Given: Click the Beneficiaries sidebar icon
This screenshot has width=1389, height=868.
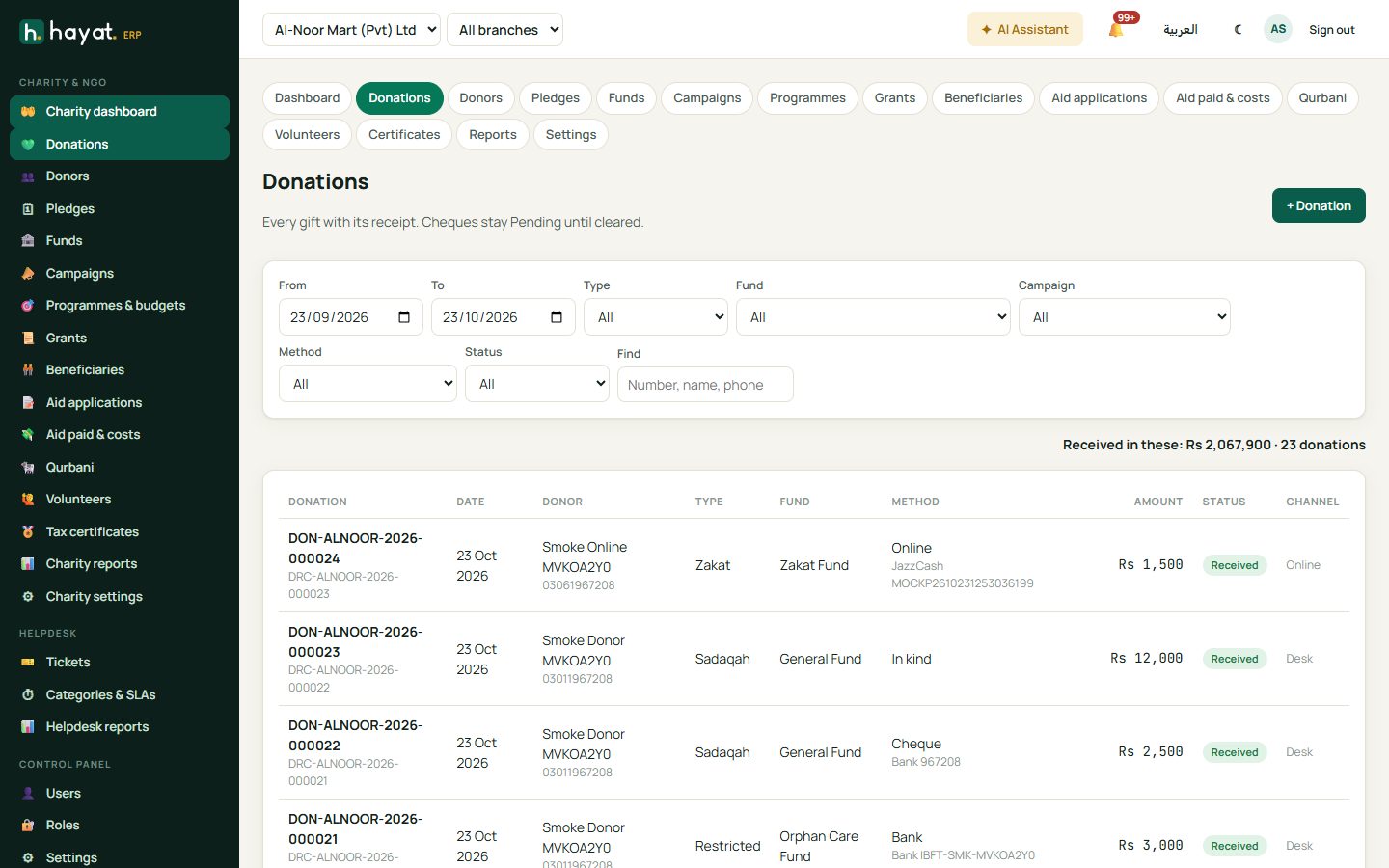Looking at the screenshot, I should 28,370.
